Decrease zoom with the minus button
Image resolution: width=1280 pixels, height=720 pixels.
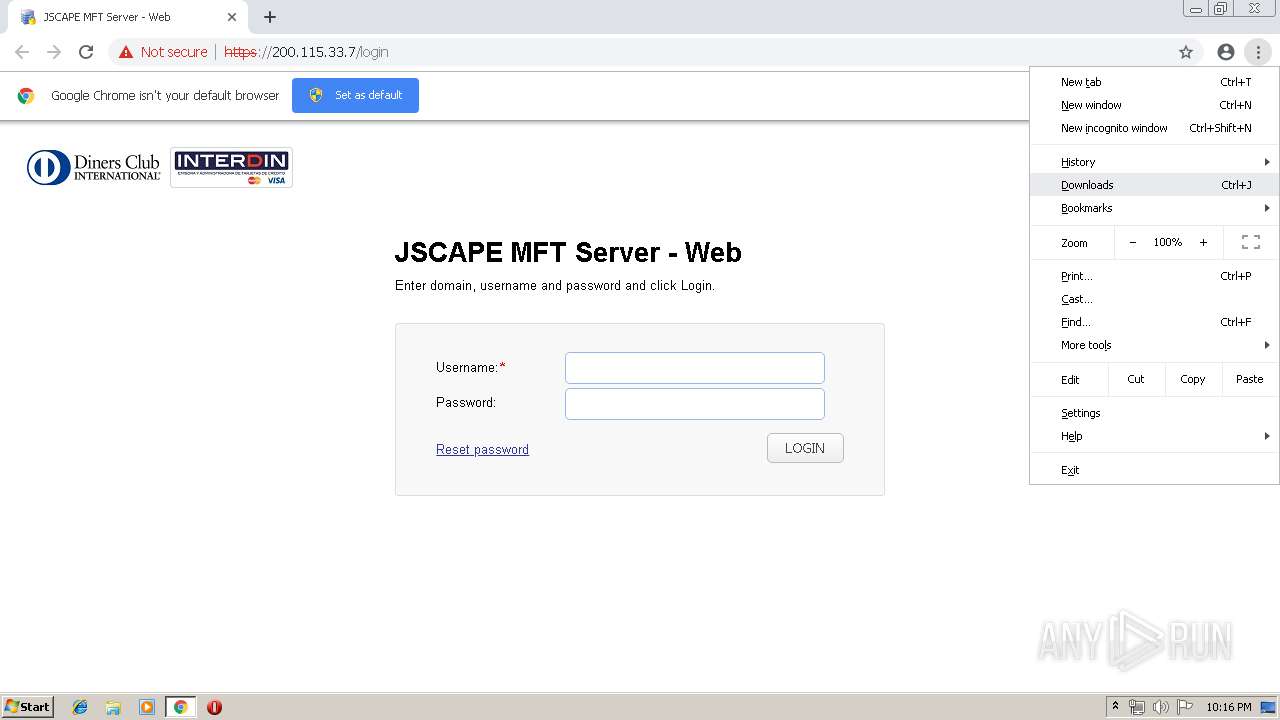coord(1133,242)
